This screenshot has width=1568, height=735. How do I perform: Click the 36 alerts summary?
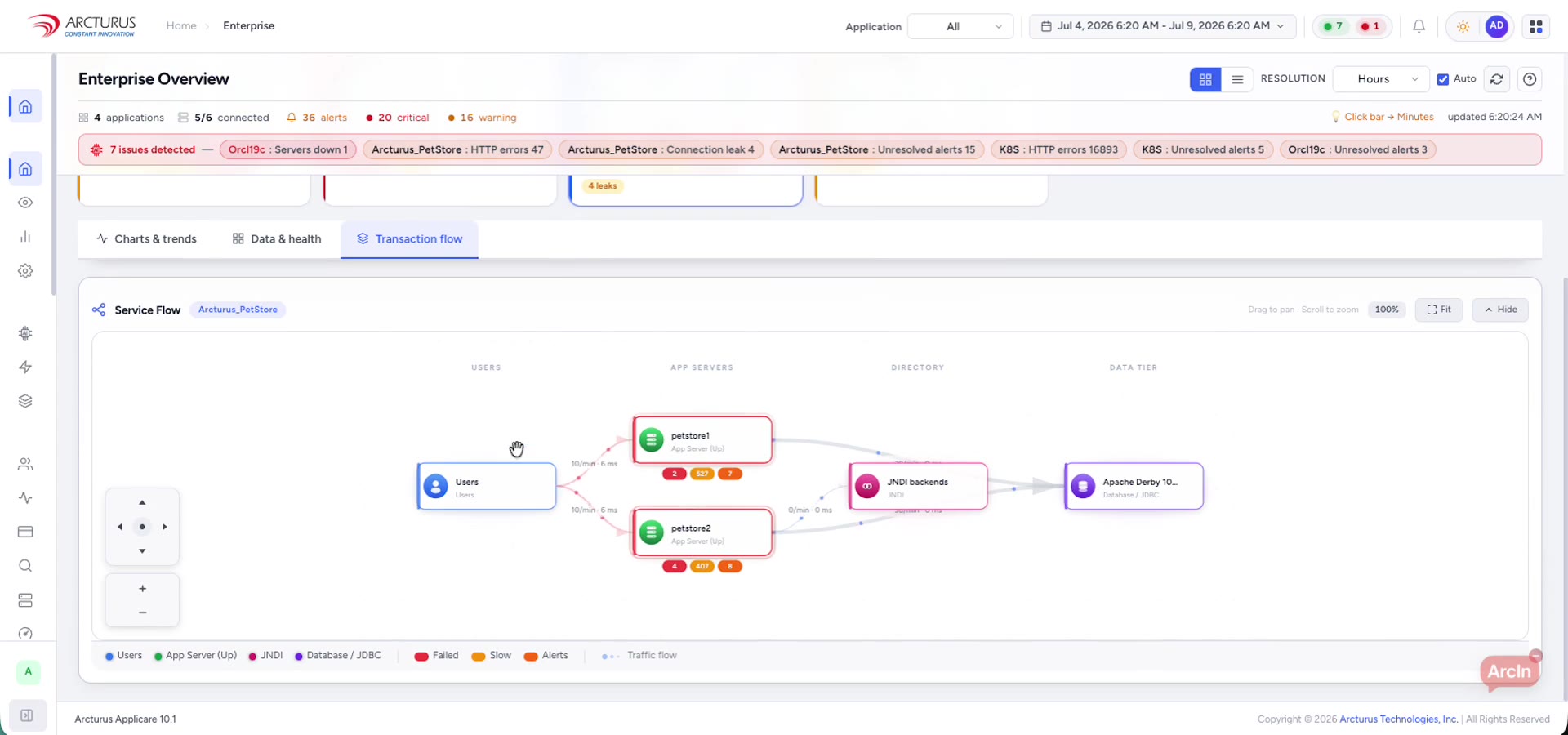coord(317,118)
